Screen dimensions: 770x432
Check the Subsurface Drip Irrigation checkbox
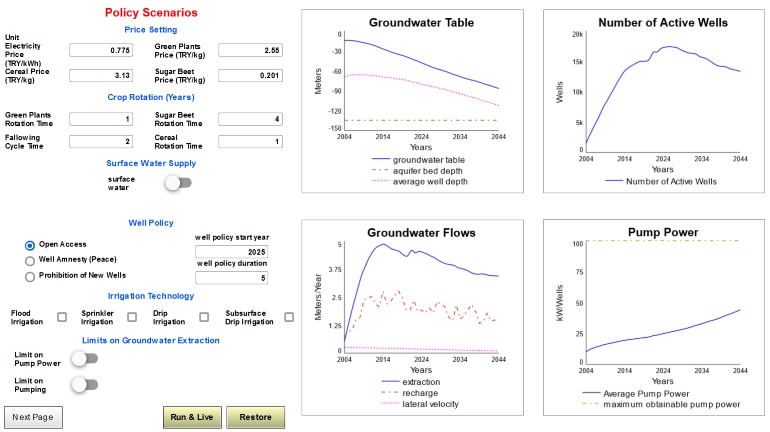pos(289,317)
